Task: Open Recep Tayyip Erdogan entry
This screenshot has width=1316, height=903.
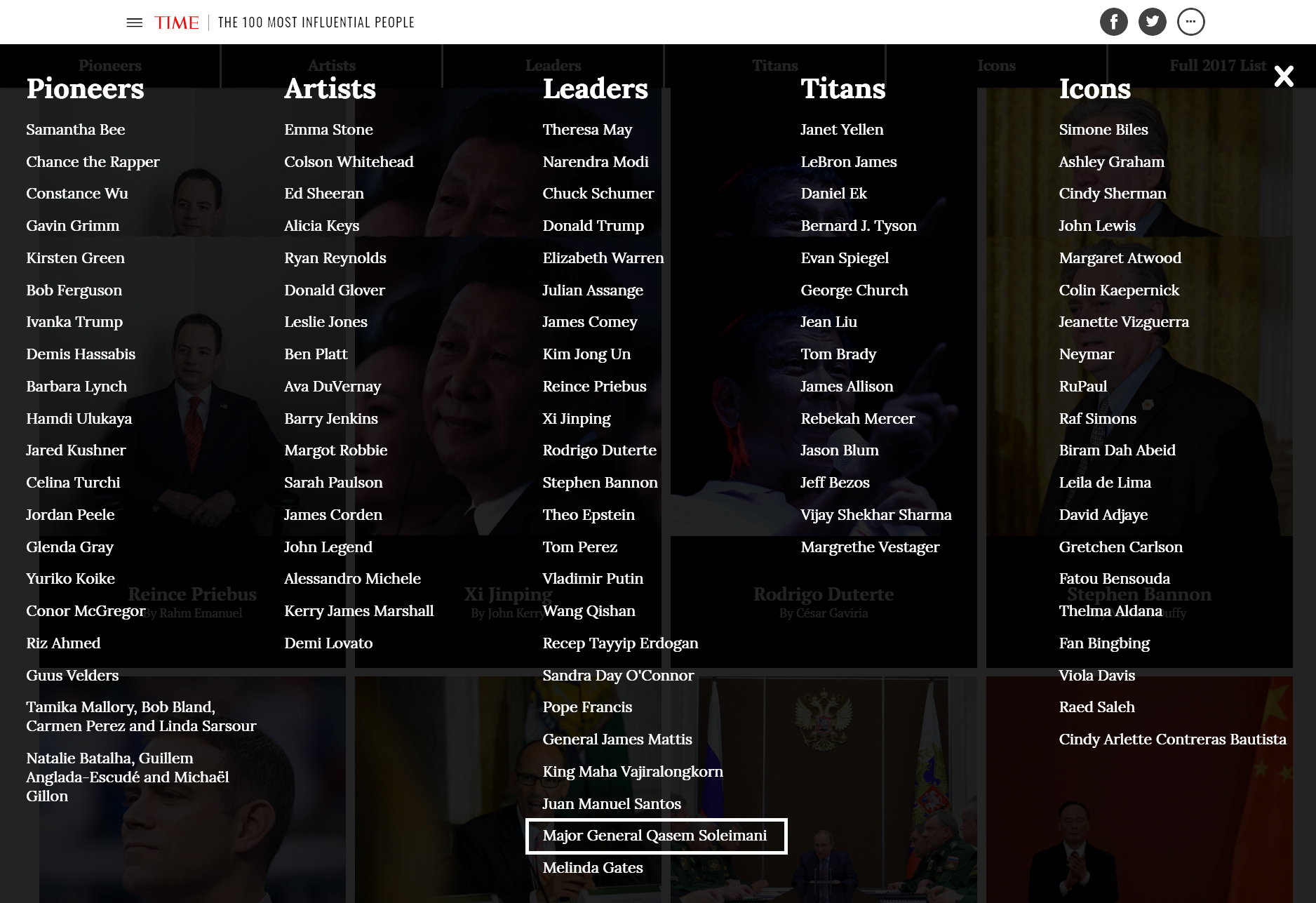Action: [x=620, y=643]
